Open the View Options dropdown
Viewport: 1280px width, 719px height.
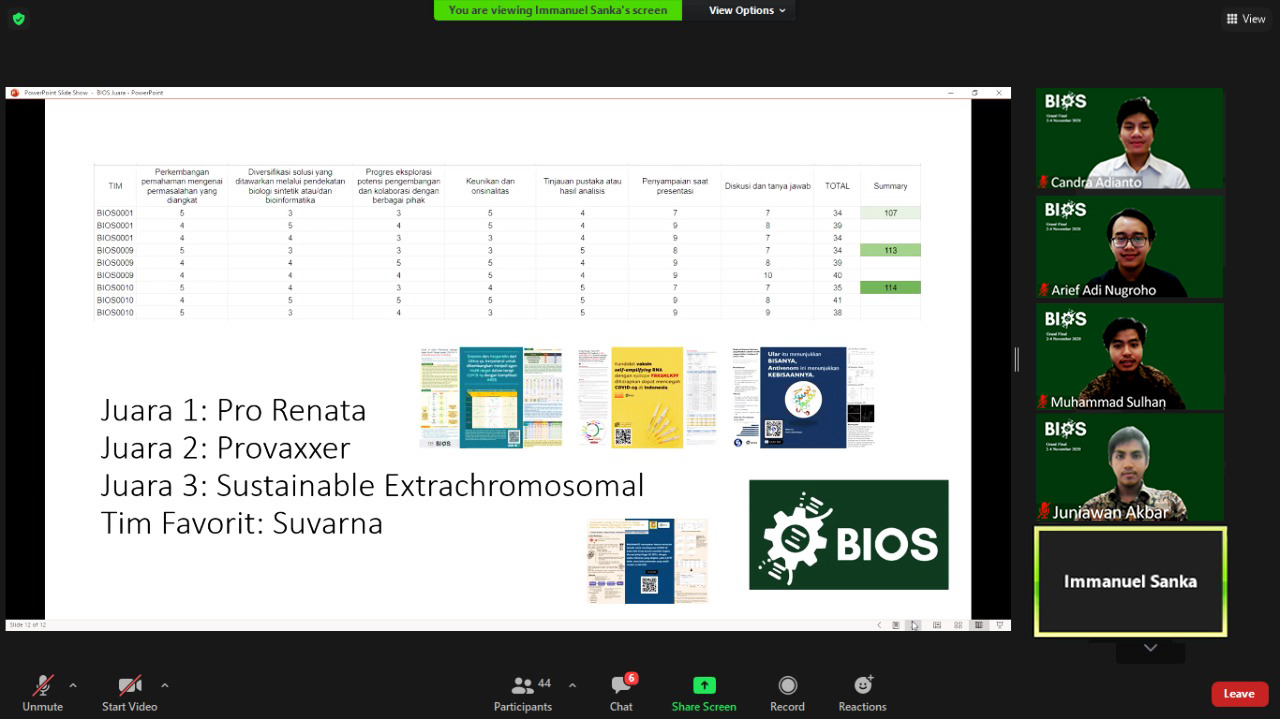(x=747, y=10)
